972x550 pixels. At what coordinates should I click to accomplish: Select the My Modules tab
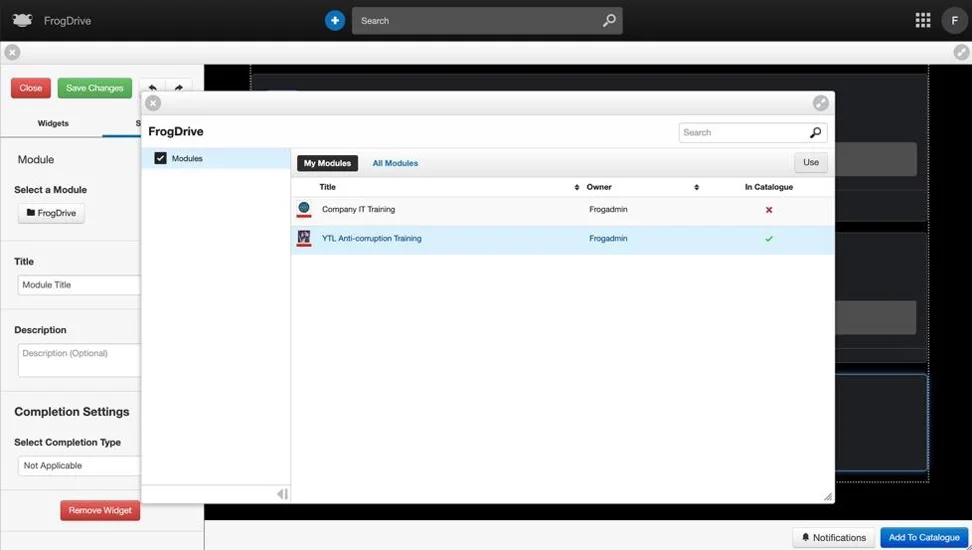(327, 163)
